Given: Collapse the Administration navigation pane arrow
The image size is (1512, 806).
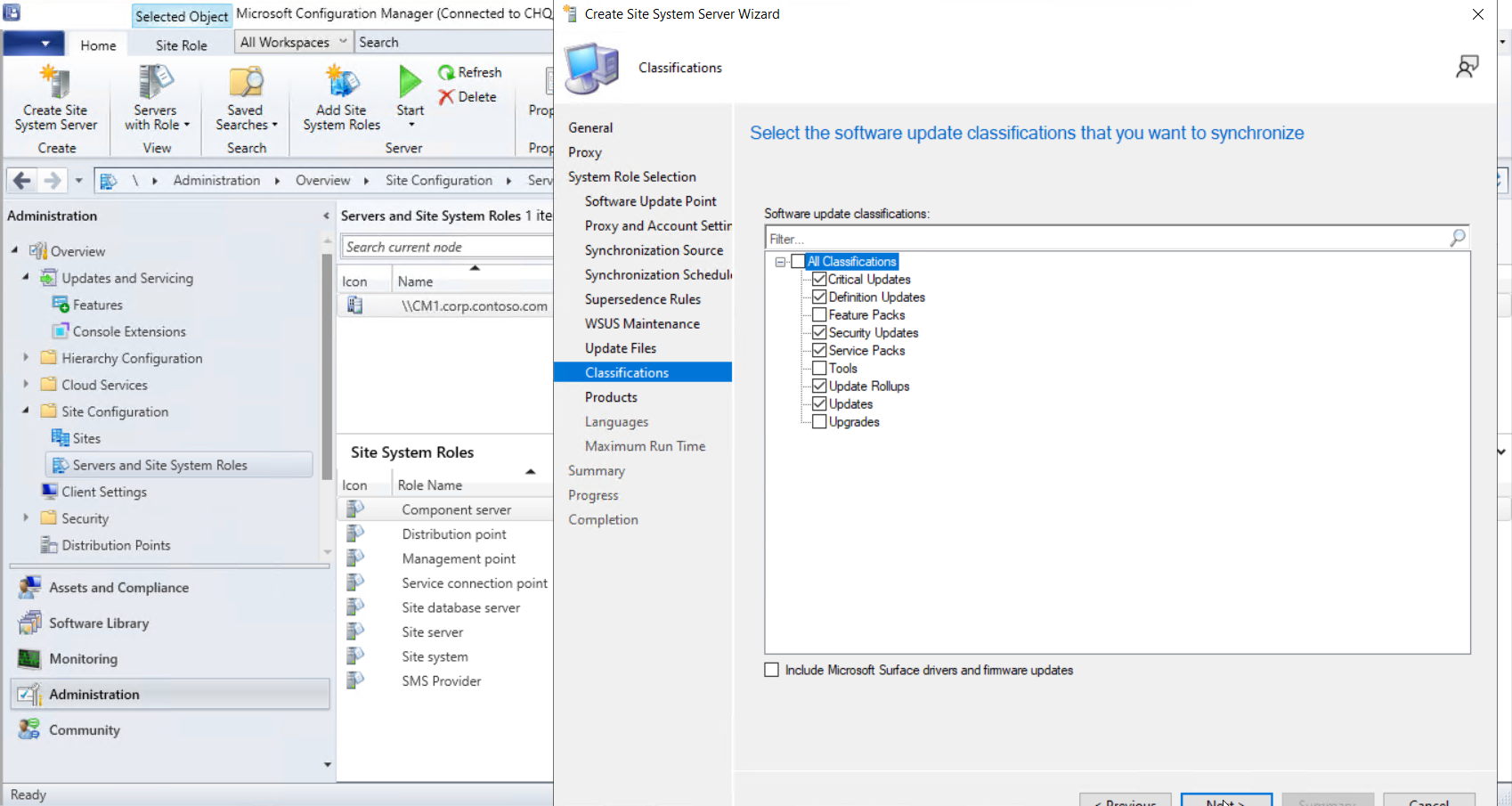Looking at the screenshot, I should point(325,216).
